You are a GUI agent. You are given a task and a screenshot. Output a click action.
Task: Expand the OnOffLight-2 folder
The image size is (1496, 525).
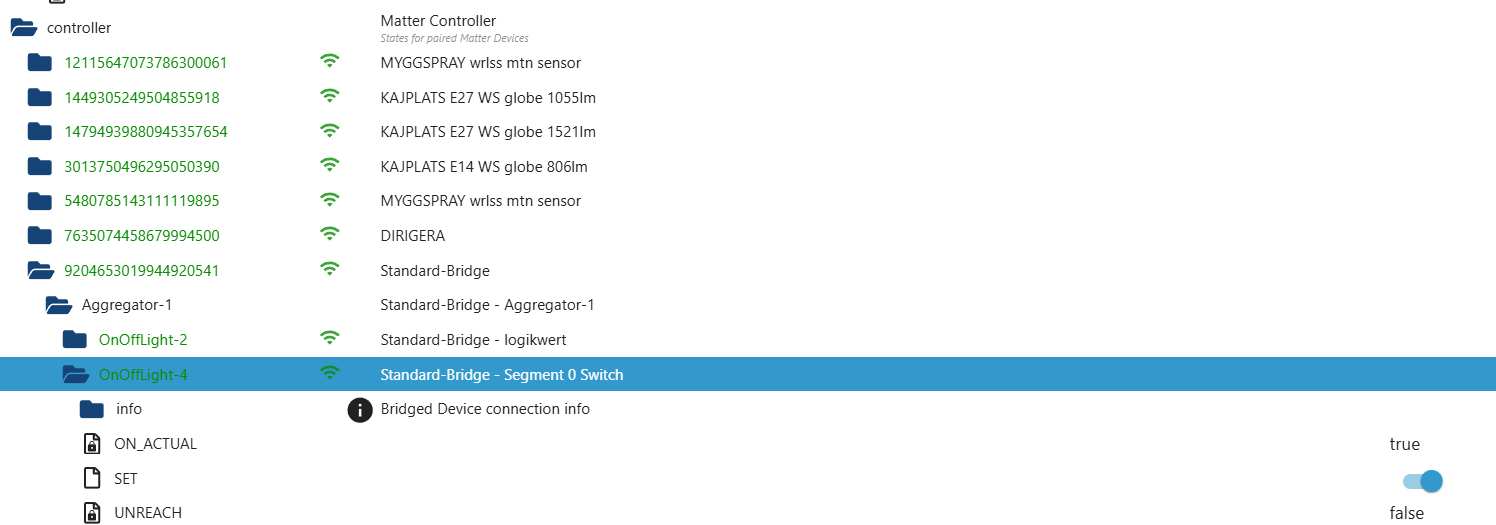point(75,339)
